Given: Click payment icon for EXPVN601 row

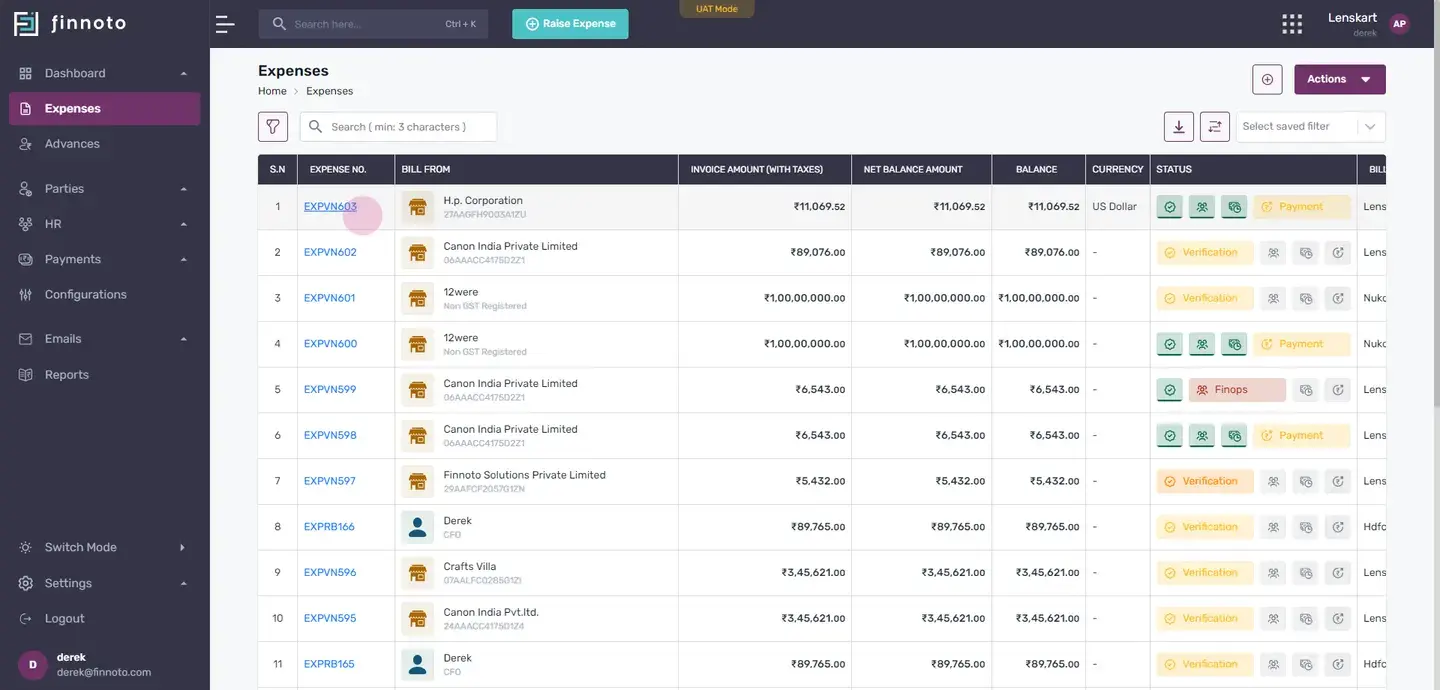Looking at the screenshot, I should [x=1338, y=298].
